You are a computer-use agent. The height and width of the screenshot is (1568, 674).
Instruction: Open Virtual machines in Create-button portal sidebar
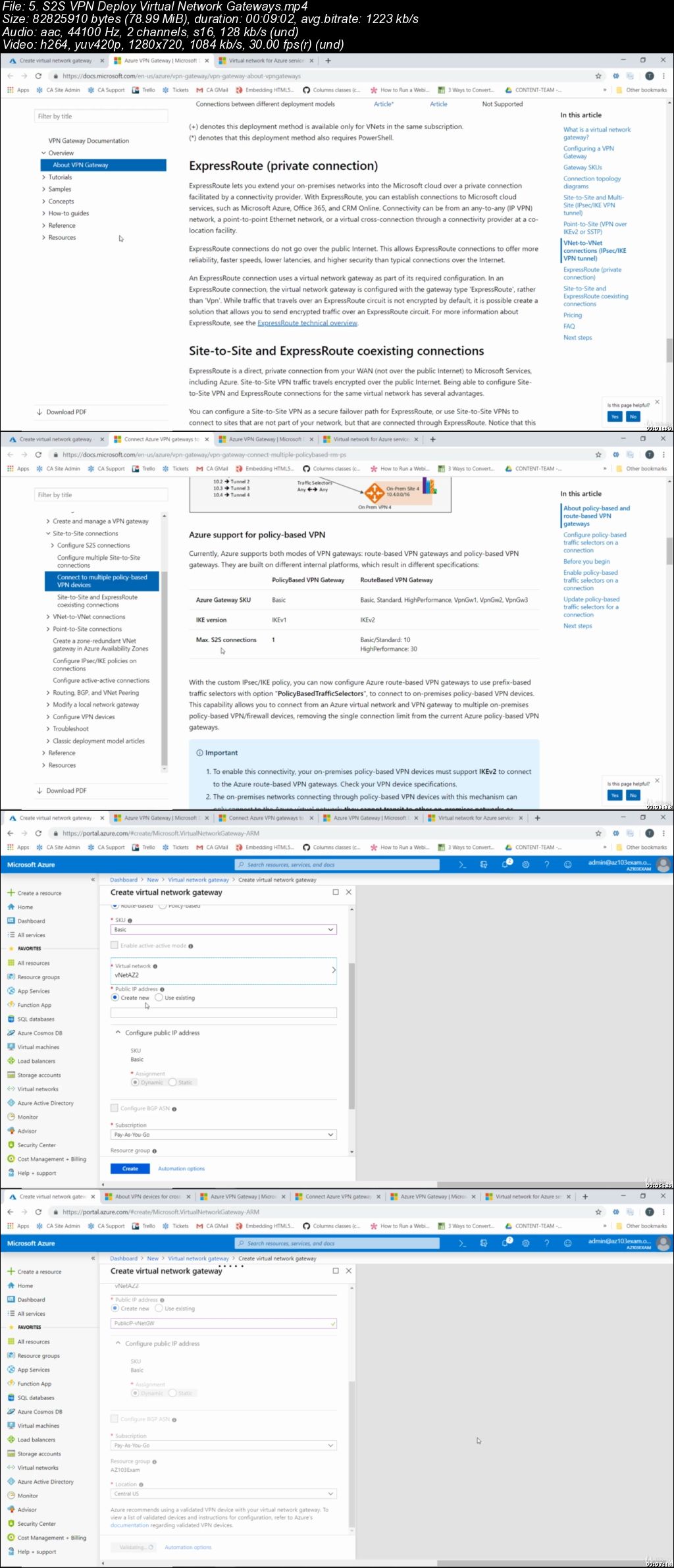point(38,1046)
